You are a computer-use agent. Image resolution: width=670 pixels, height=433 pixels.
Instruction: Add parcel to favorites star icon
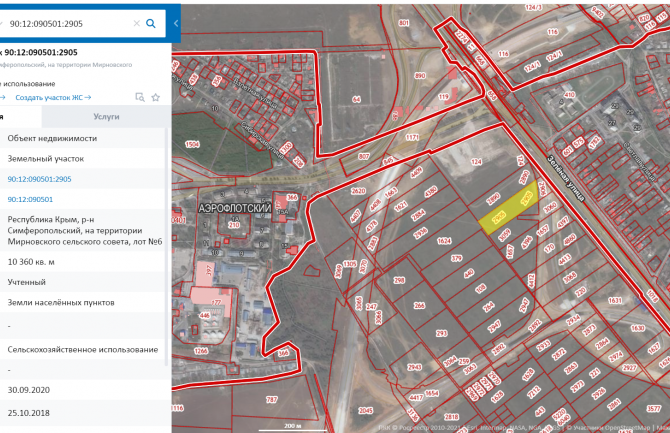click(x=156, y=97)
